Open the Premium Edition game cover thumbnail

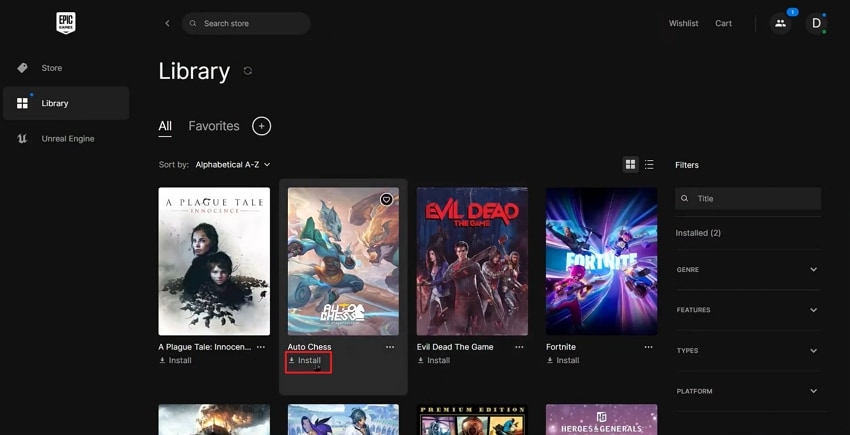click(472, 419)
